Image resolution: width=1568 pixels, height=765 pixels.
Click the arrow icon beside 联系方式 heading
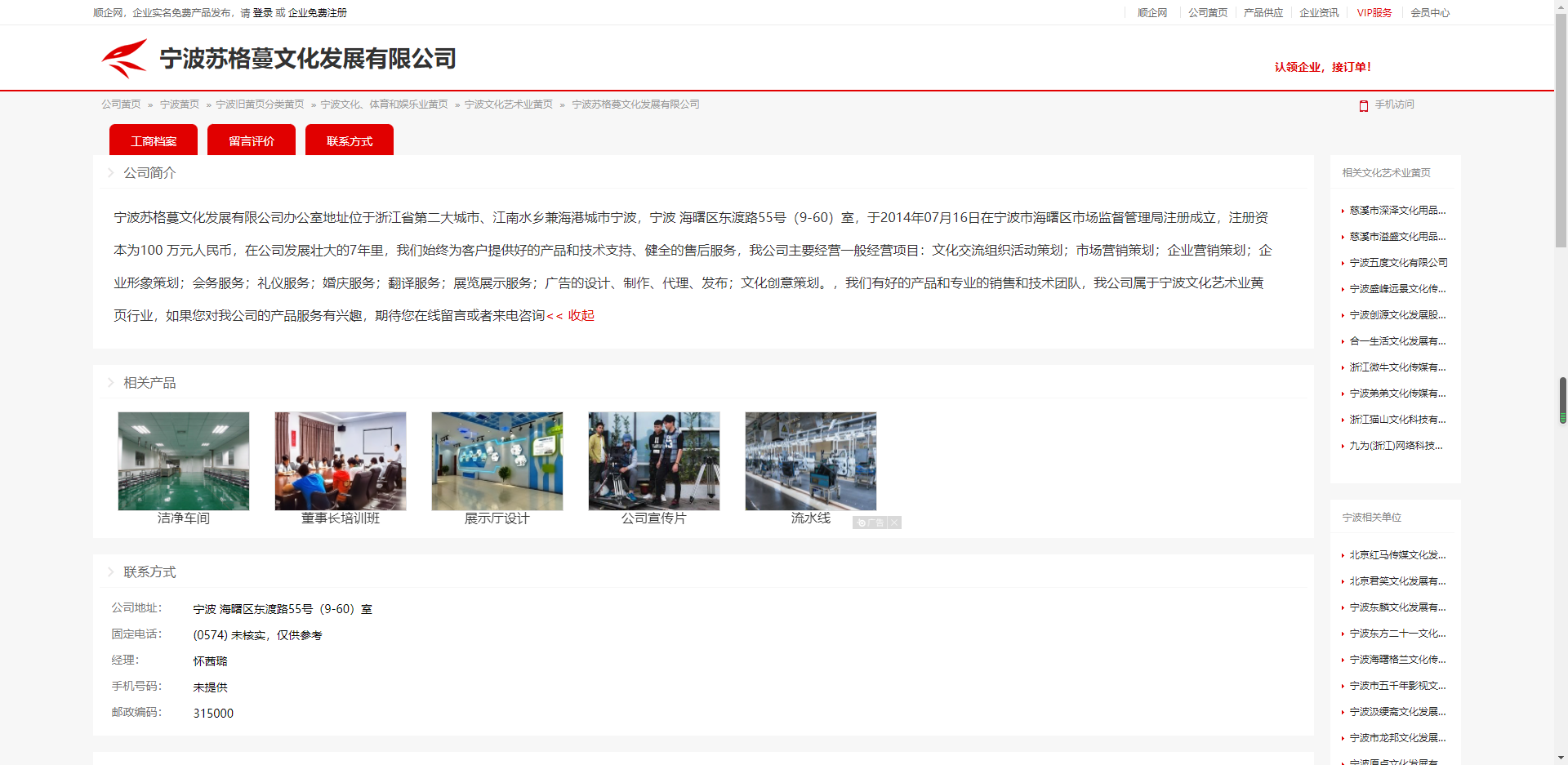click(111, 572)
